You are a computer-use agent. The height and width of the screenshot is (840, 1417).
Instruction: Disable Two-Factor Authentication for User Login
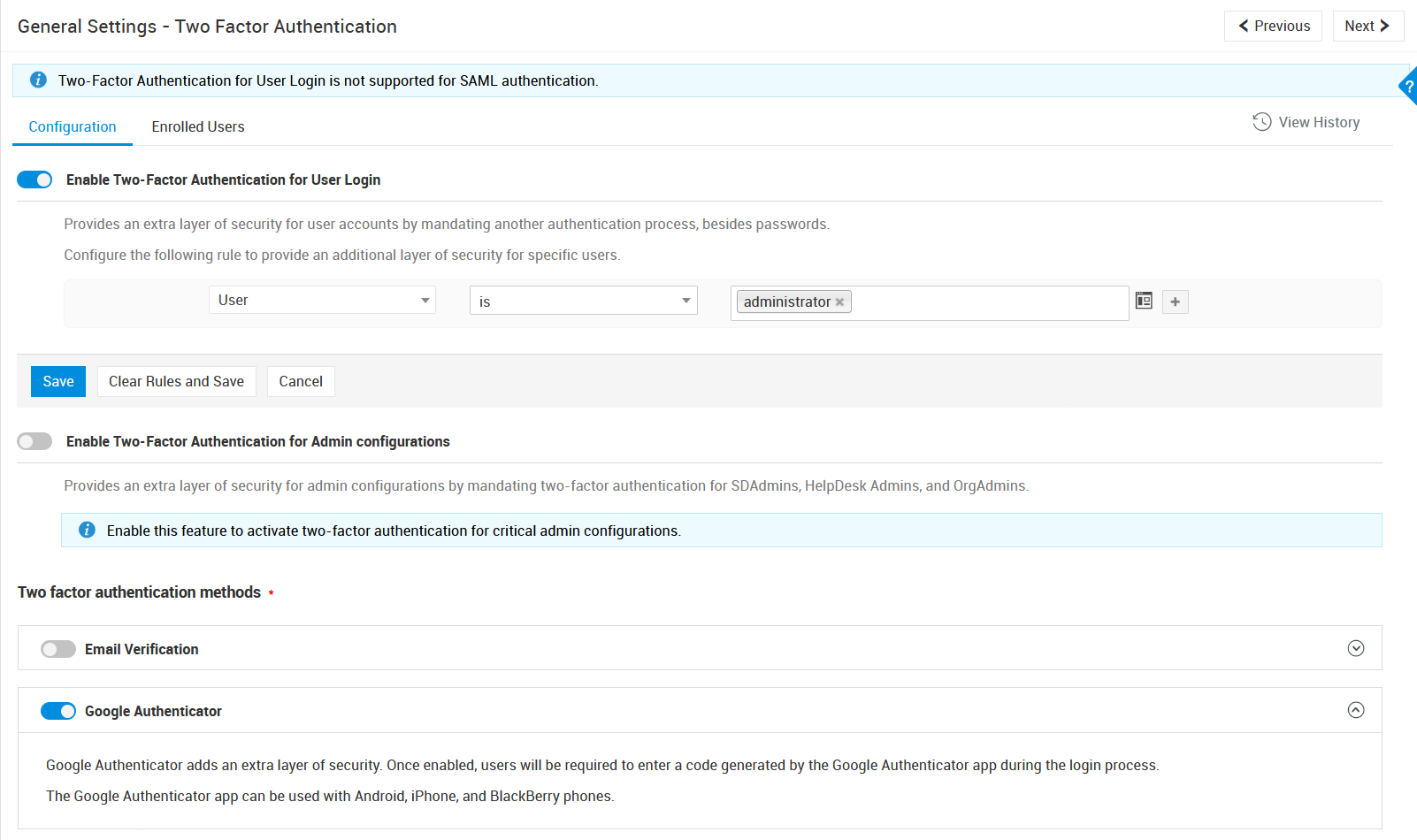click(x=35, y=179)
